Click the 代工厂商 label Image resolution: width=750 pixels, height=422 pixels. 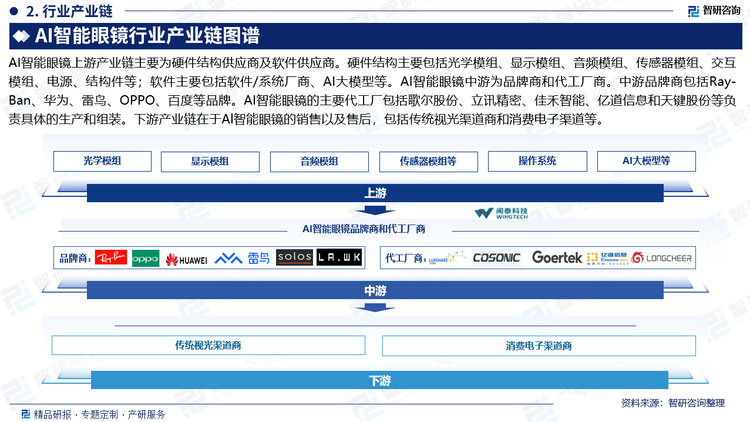point(405,258)
